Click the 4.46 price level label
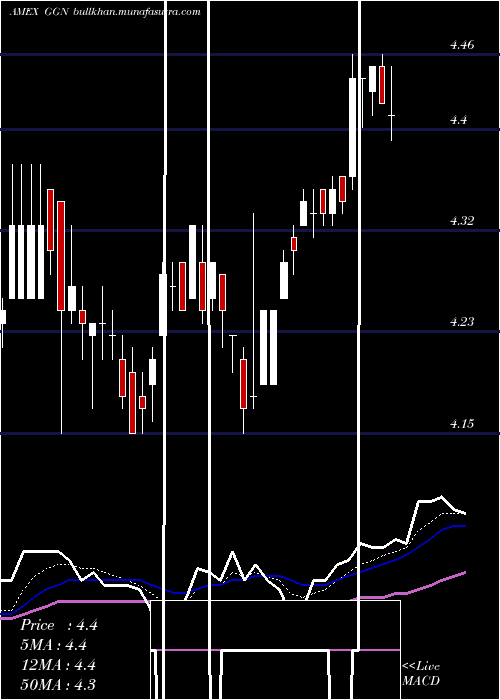The height and width of the screenshot is (700, 500). point(462,45)
